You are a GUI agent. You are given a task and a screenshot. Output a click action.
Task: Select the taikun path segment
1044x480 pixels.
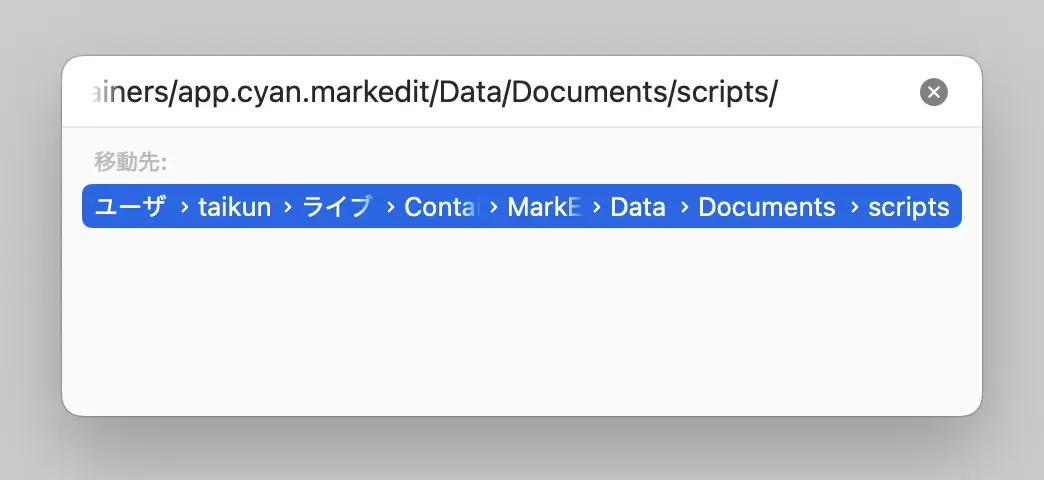tap(234, 207)
